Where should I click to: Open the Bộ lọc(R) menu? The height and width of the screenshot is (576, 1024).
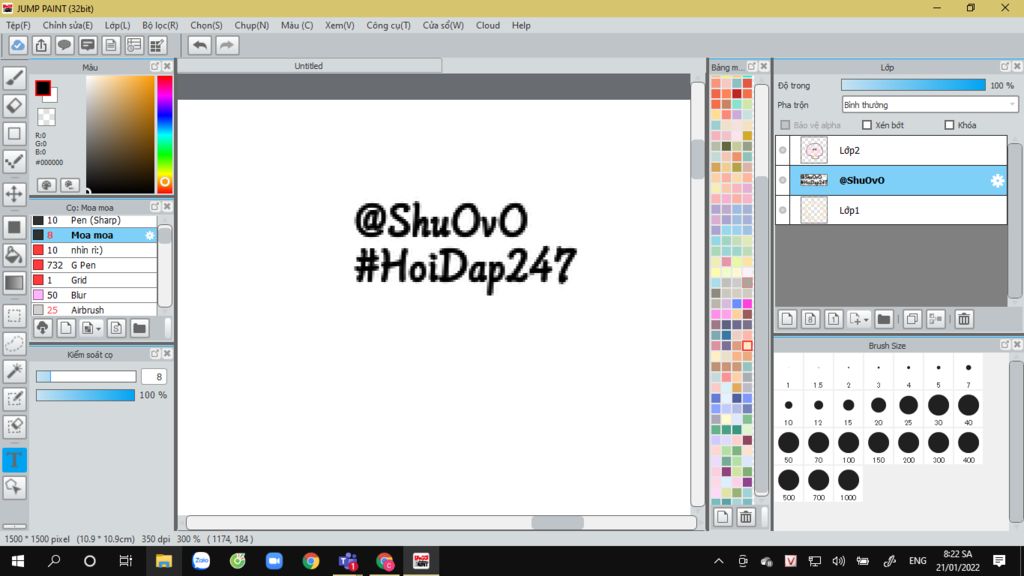click(x=160, y=25)
